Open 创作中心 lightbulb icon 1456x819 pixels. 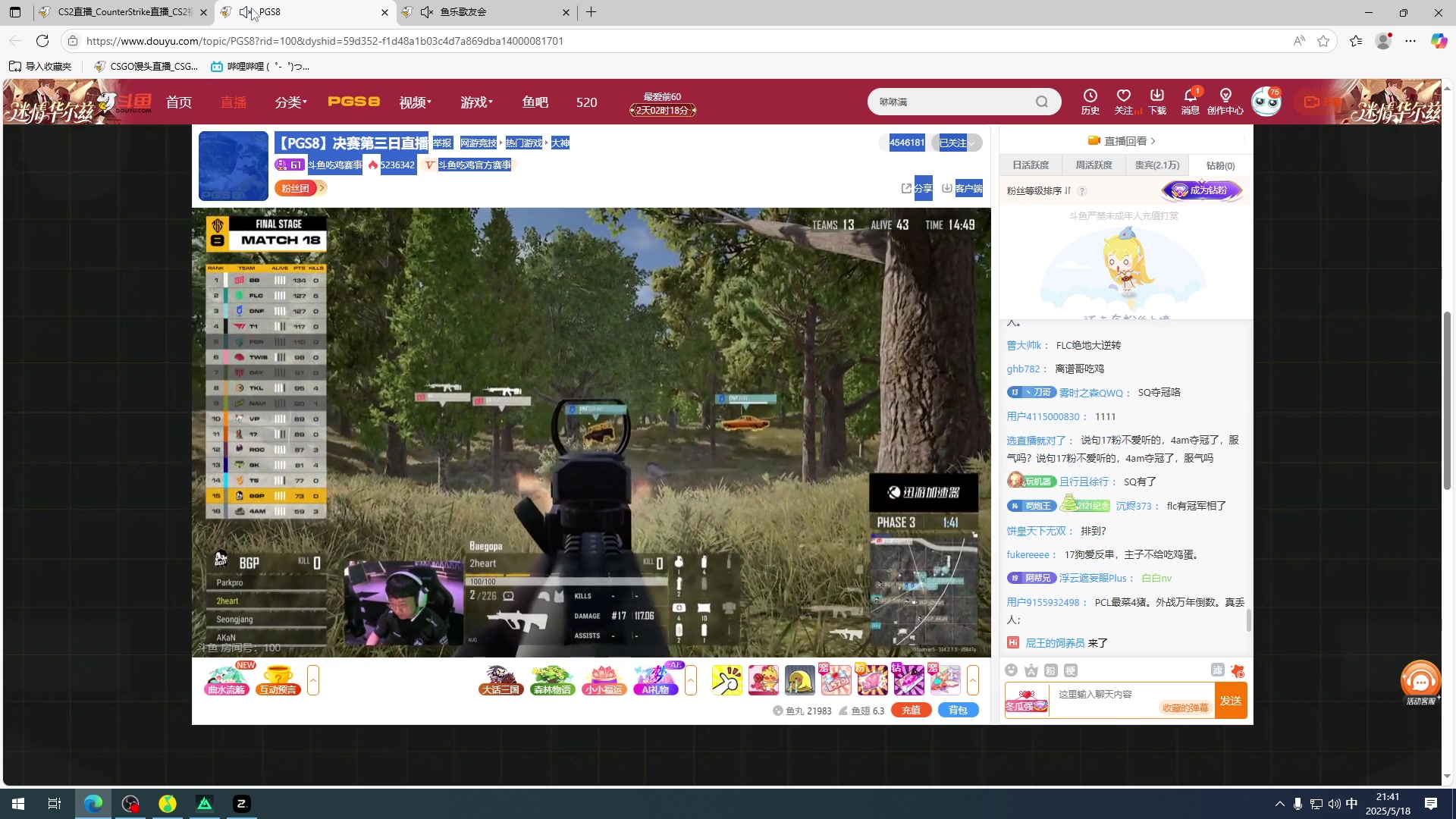pyautogui.click(x=1225, y=102)
